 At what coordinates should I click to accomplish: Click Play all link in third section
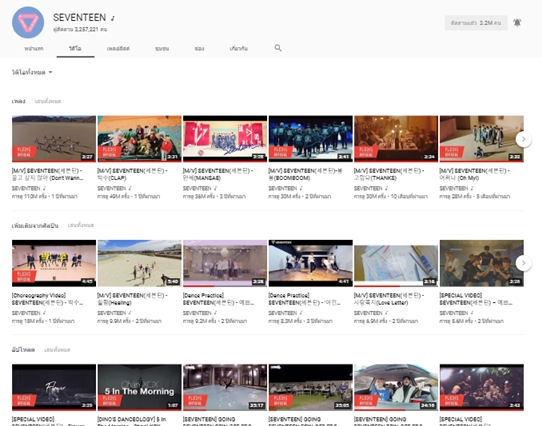click(57, 350)
